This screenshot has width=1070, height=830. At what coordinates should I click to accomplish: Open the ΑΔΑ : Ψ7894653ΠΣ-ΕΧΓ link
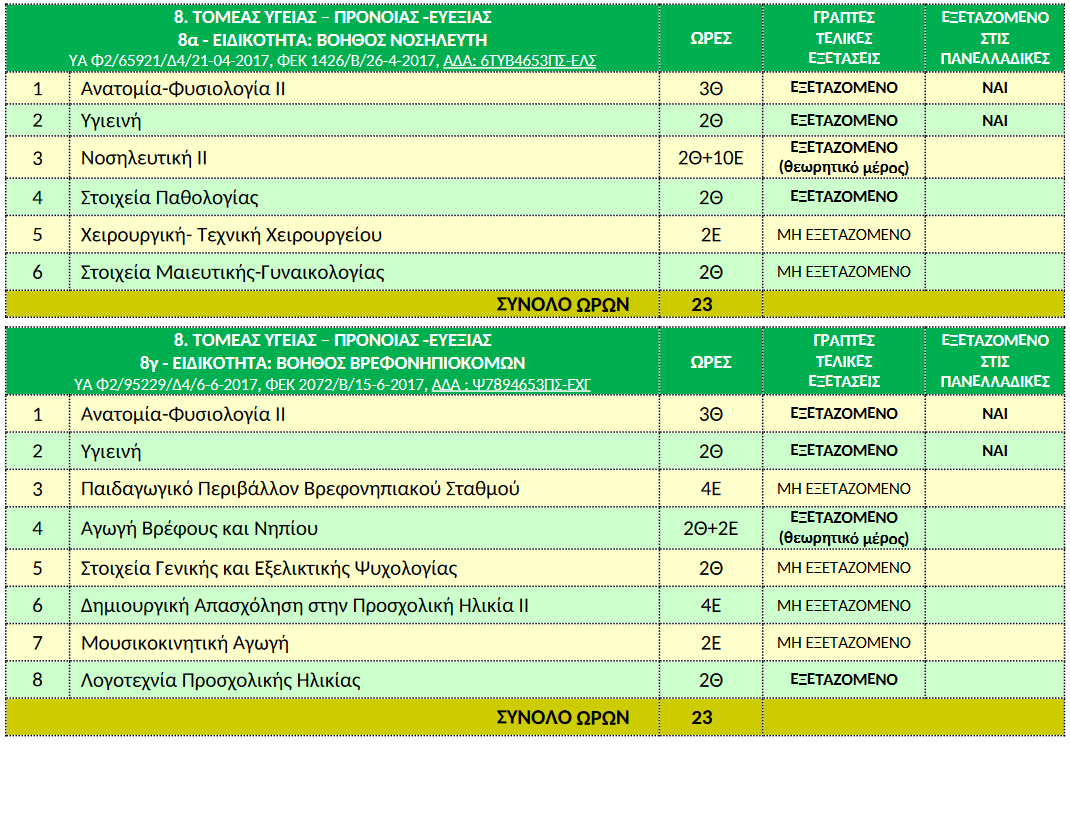click(510, 384)
